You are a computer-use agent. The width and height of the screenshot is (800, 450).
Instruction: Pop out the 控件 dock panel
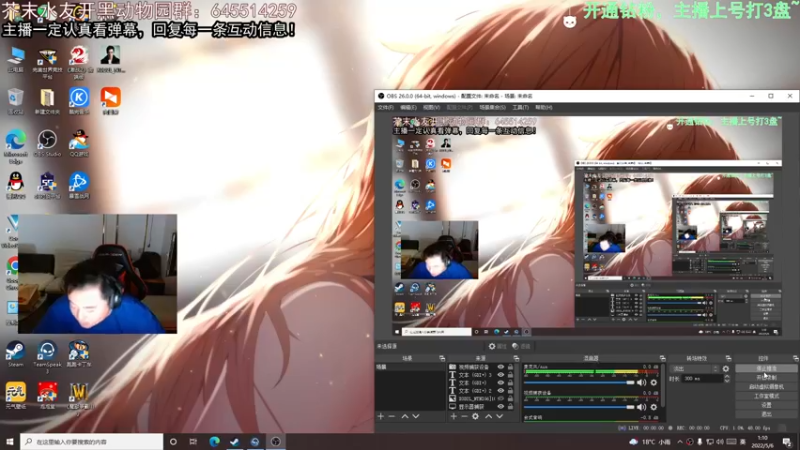tap(795, 358)
